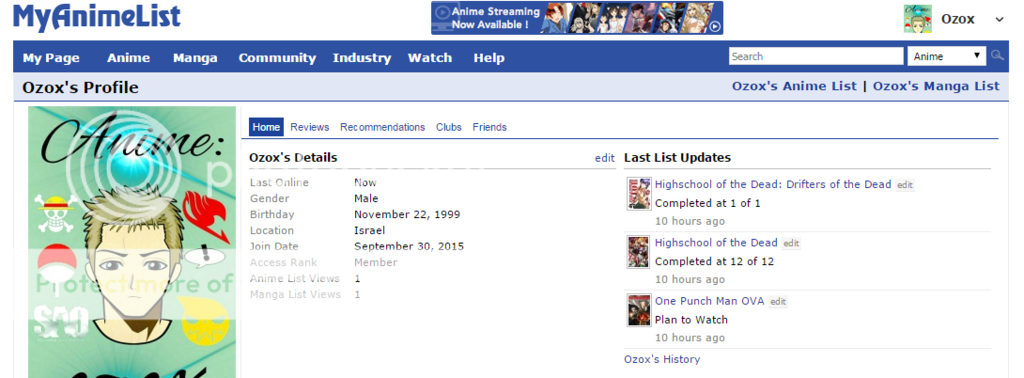Click the Anime Streaming banner ad
The image size is (1024, 378).
point(577,18)
